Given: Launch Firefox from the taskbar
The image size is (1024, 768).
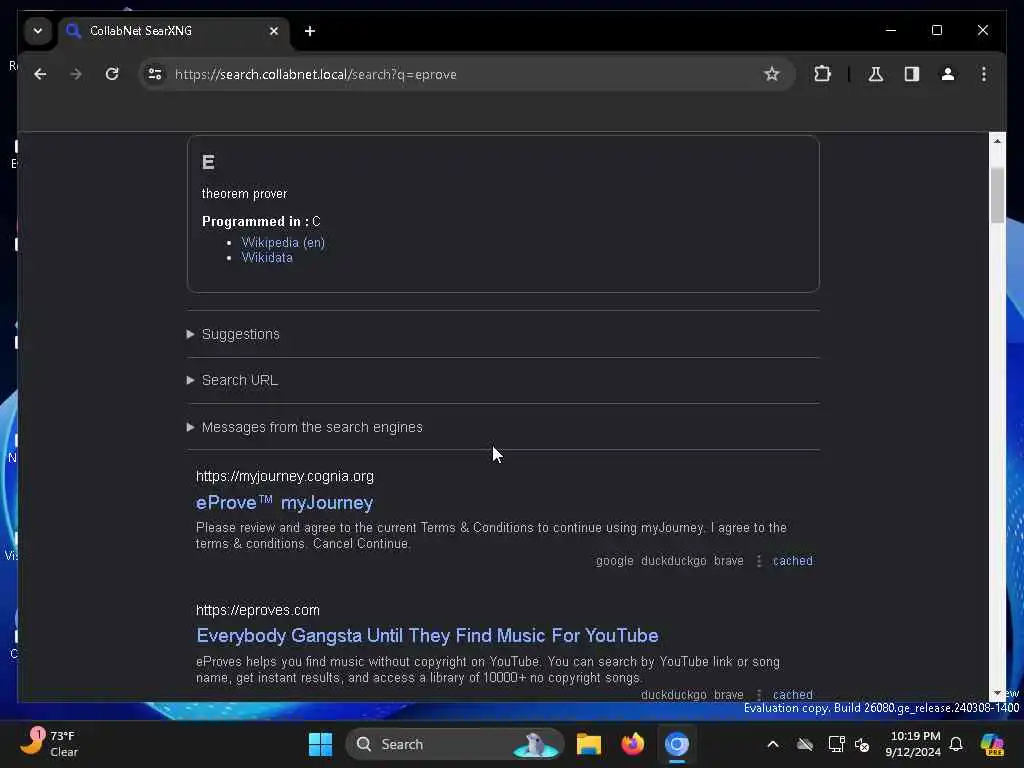Looking at the screenshot, I should click(x=632, y=744).
